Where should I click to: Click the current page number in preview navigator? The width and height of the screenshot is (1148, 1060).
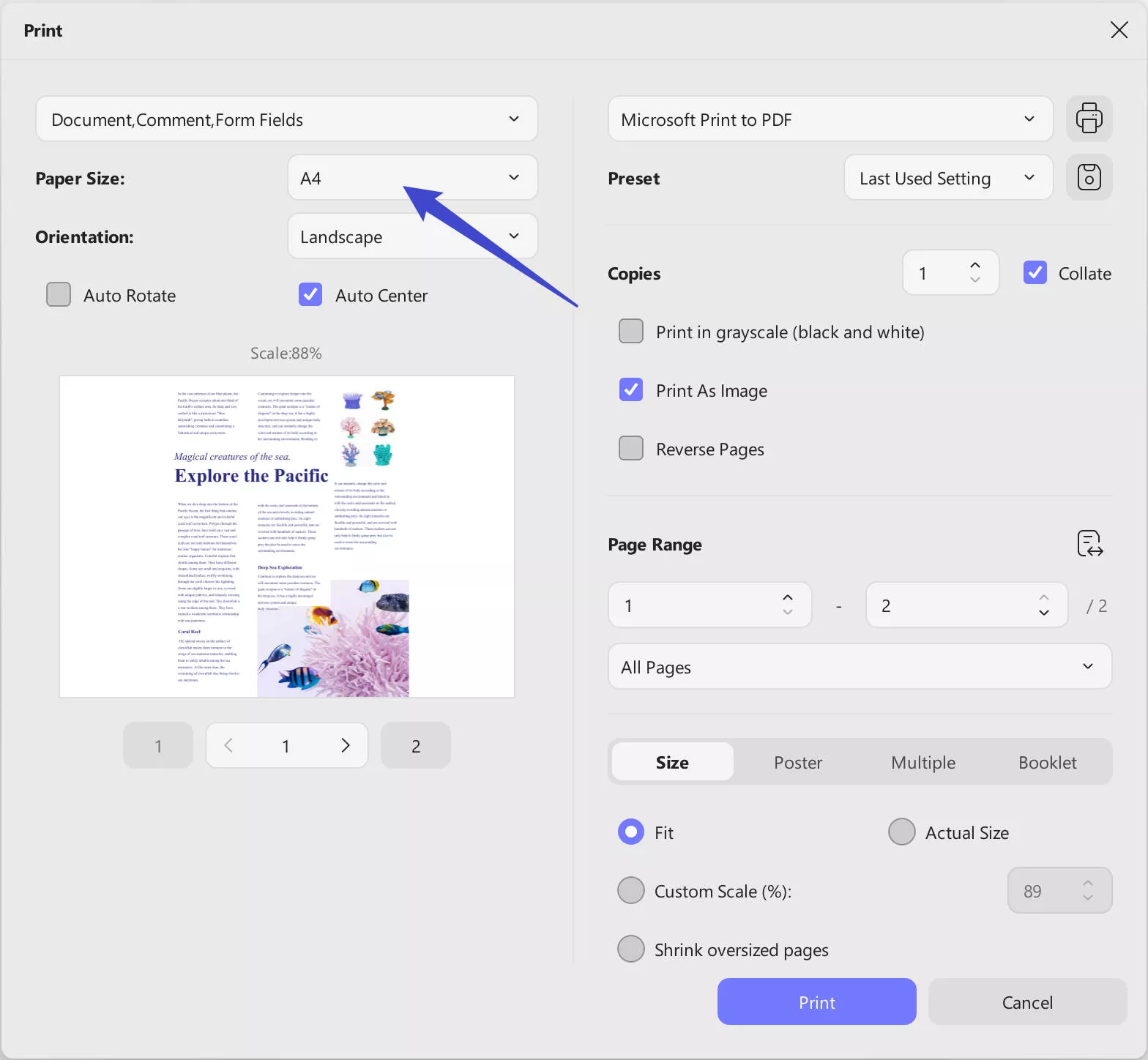[286, 746]
